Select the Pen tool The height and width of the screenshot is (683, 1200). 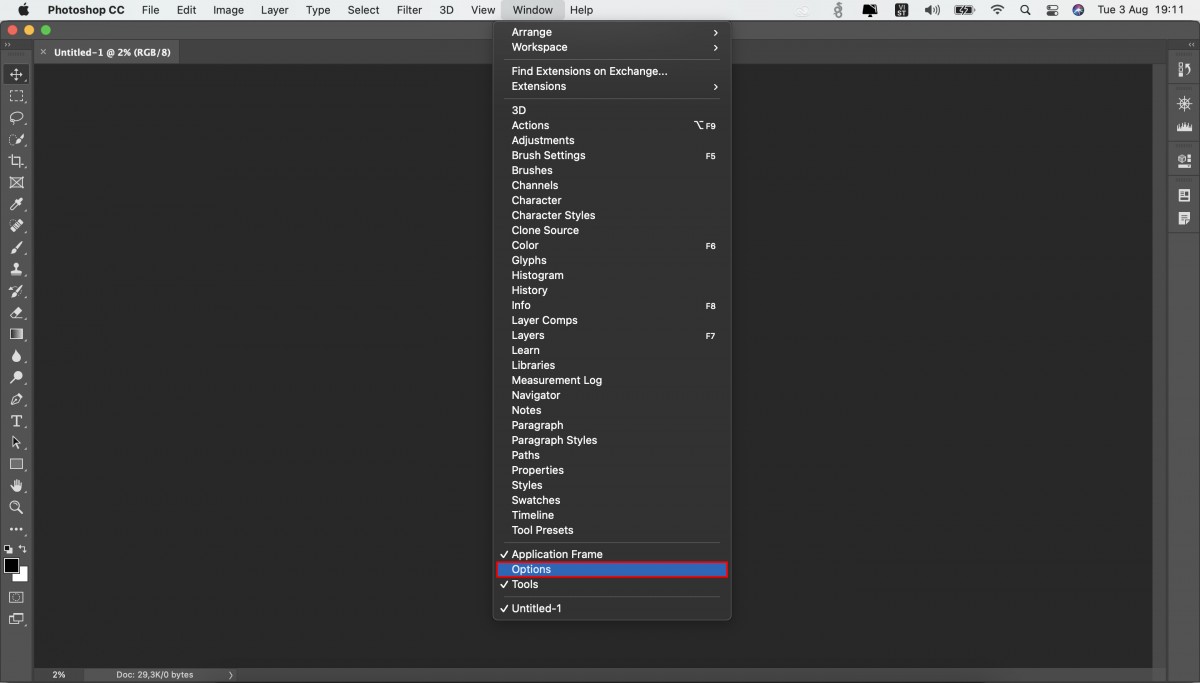coord(16,399)
